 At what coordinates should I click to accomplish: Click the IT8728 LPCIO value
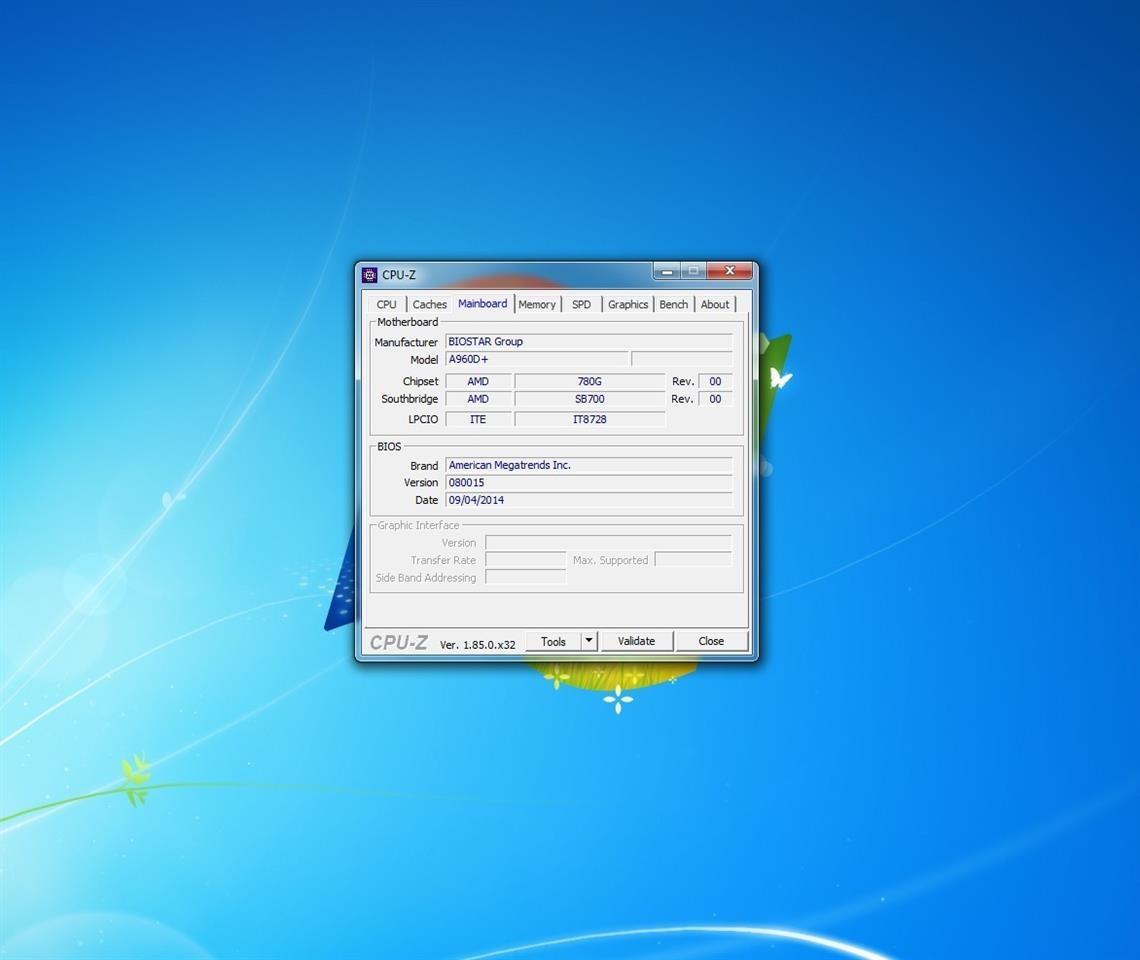(590, 419)
